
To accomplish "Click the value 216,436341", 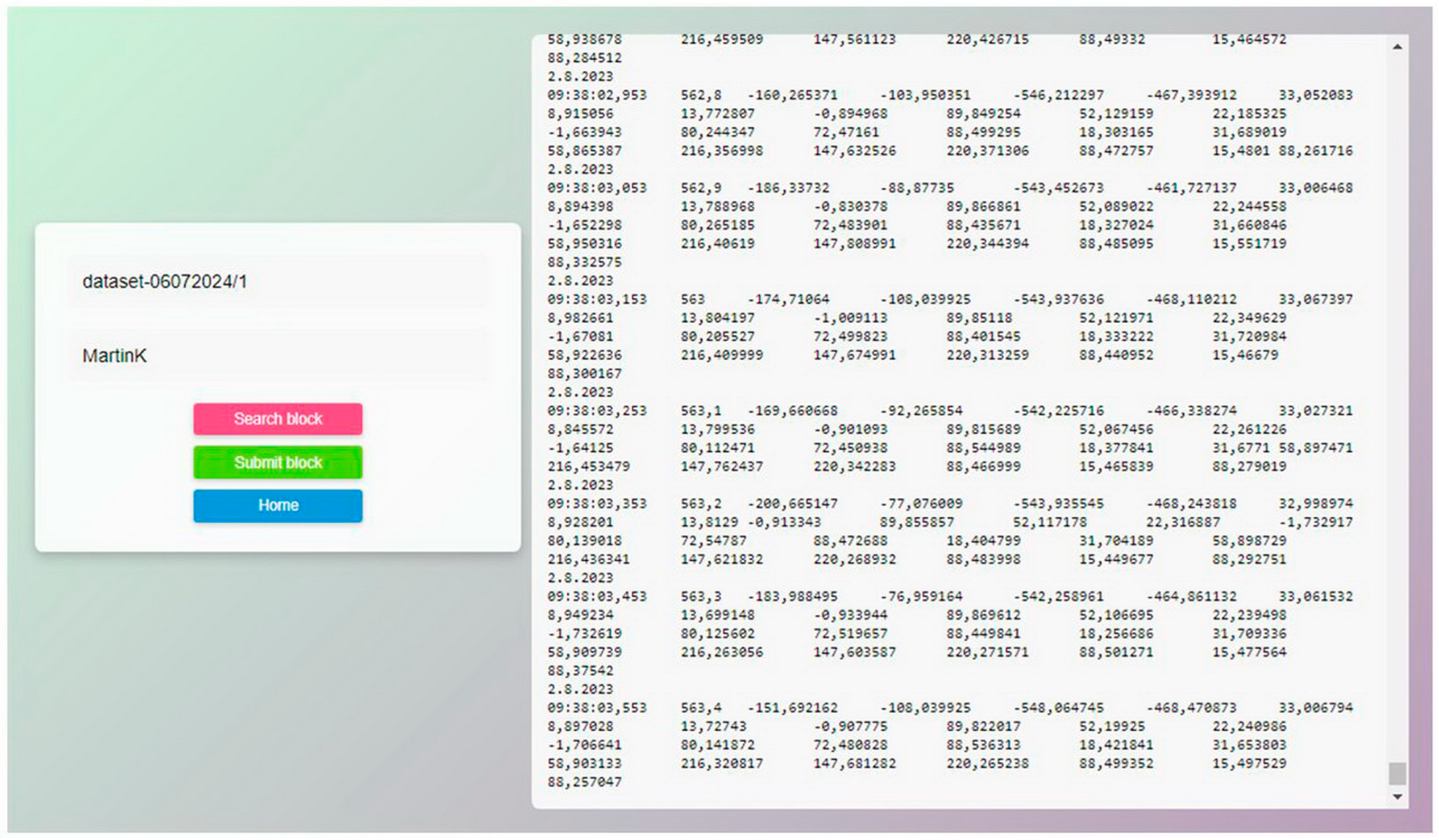I will (x=588, y=559).
